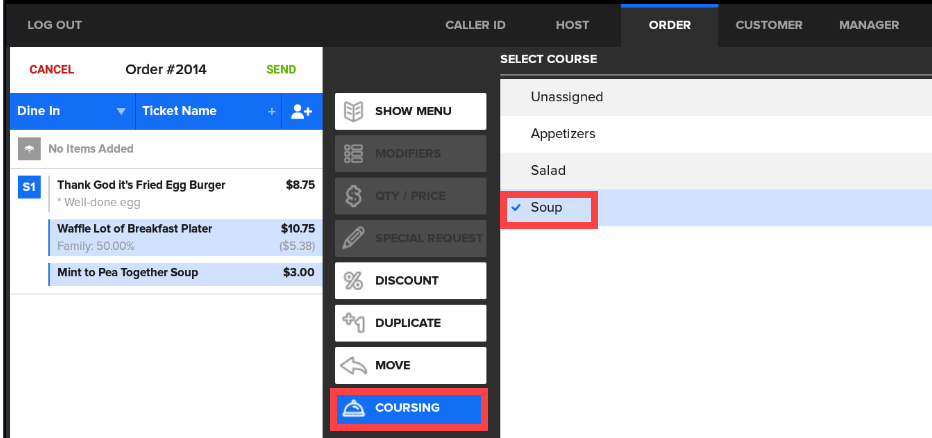The image size is (932, 438).
Task: Select Mint to Pea Together Soup item
Action: [x=128, y=273]
